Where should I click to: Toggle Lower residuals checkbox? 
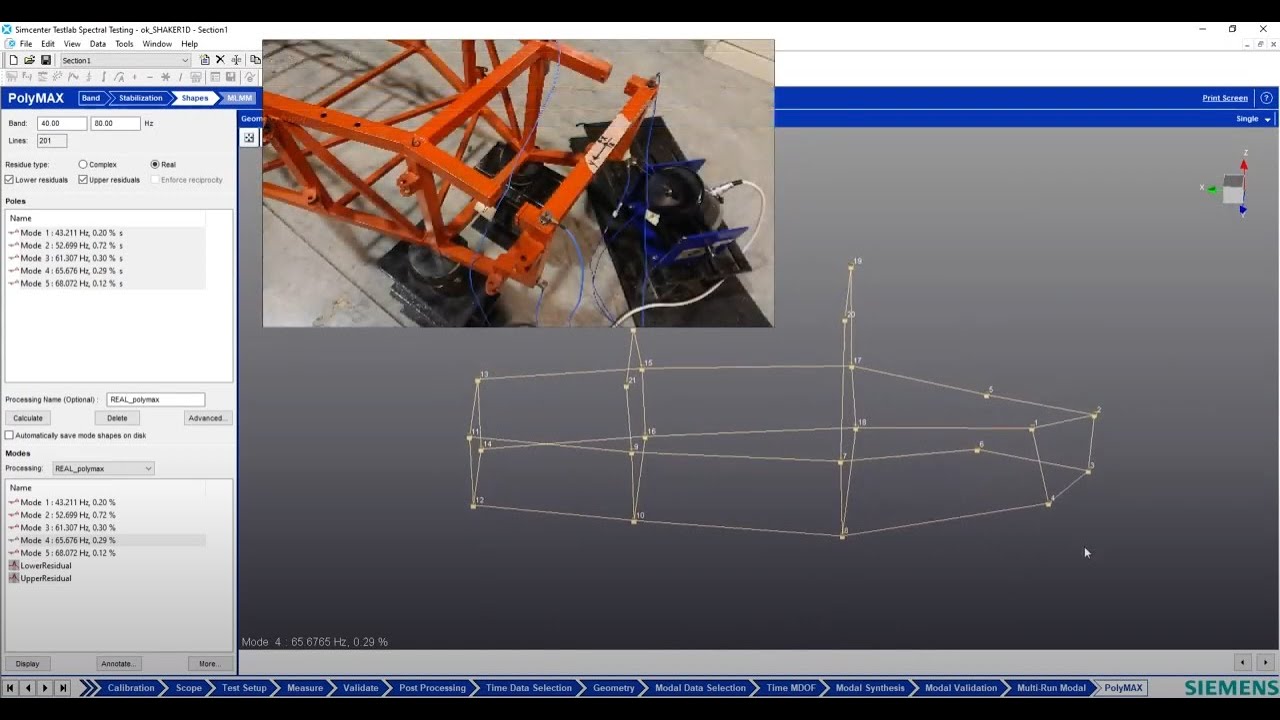point(9,180)
